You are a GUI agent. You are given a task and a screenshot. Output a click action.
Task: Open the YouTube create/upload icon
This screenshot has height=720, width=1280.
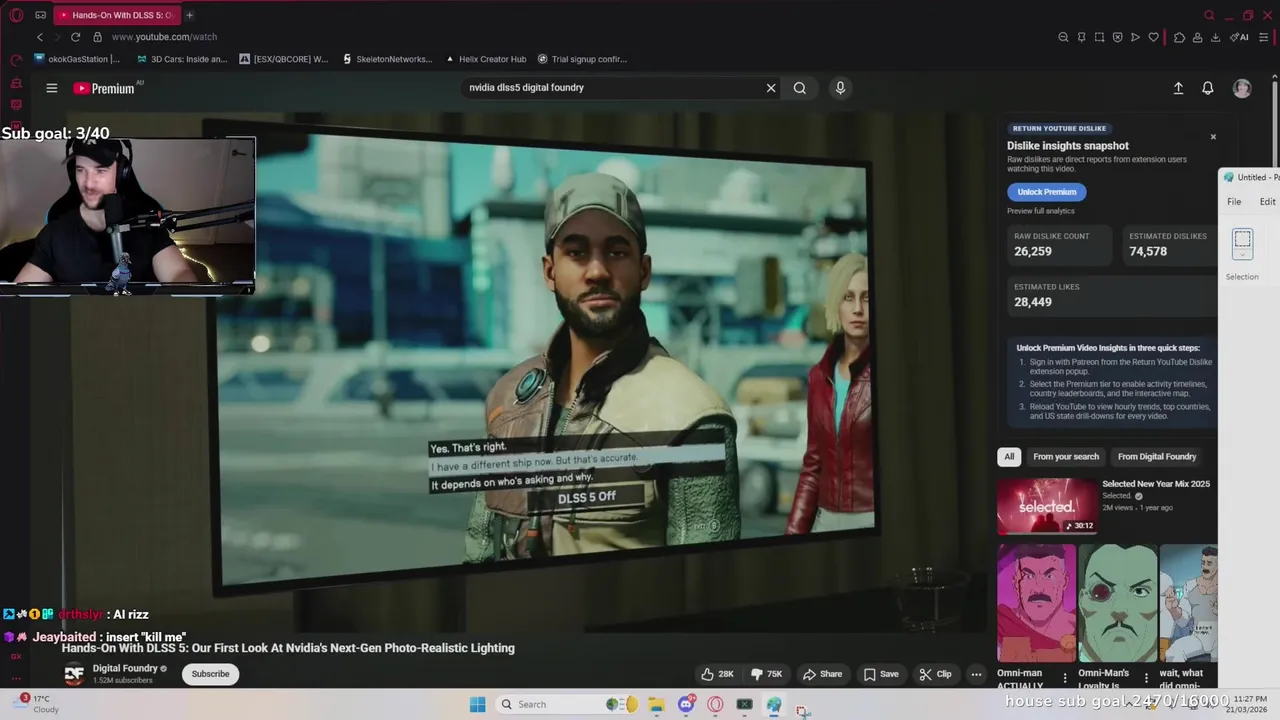[1178, 88]
